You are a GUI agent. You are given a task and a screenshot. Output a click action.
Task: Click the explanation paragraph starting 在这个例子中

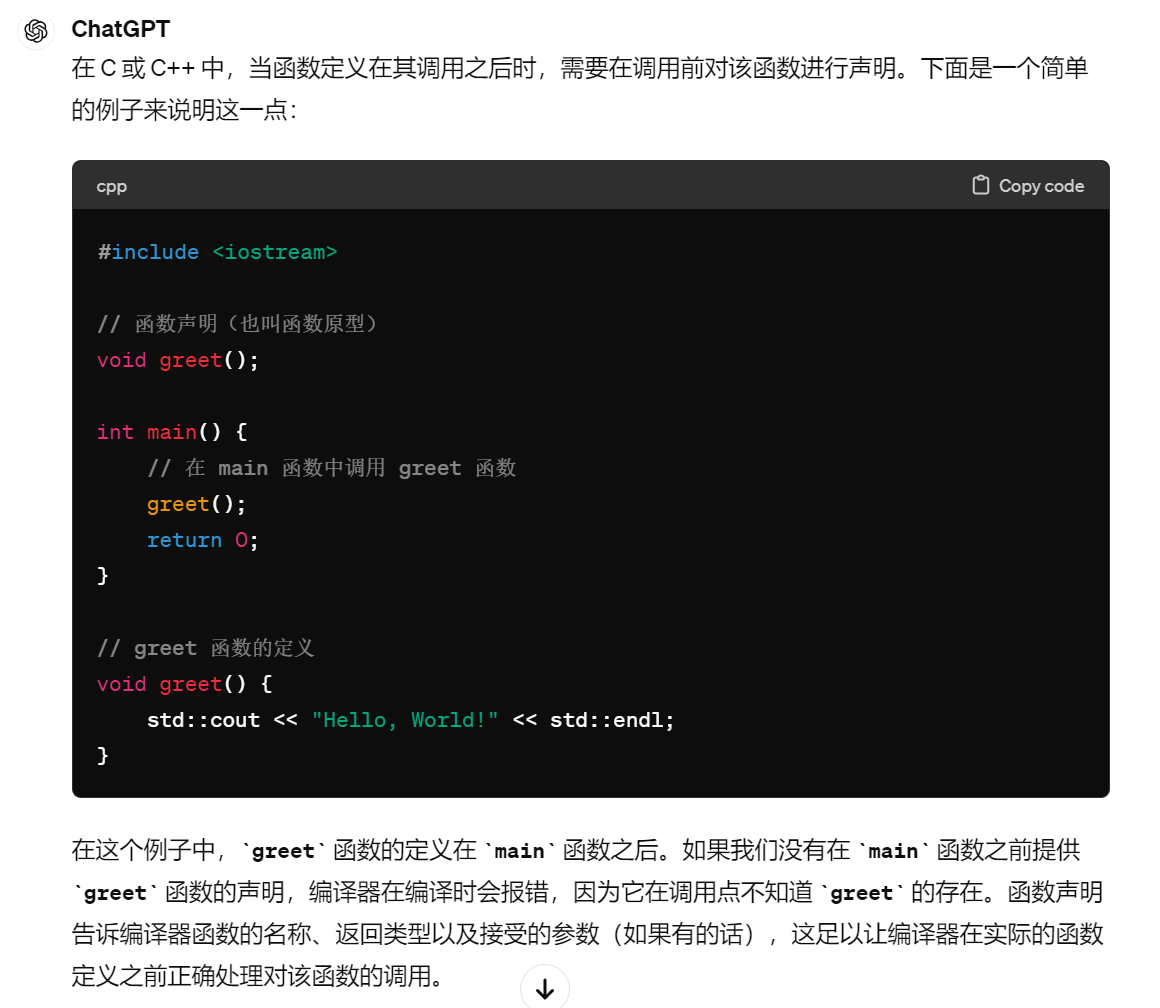click(x=588, y=913)
